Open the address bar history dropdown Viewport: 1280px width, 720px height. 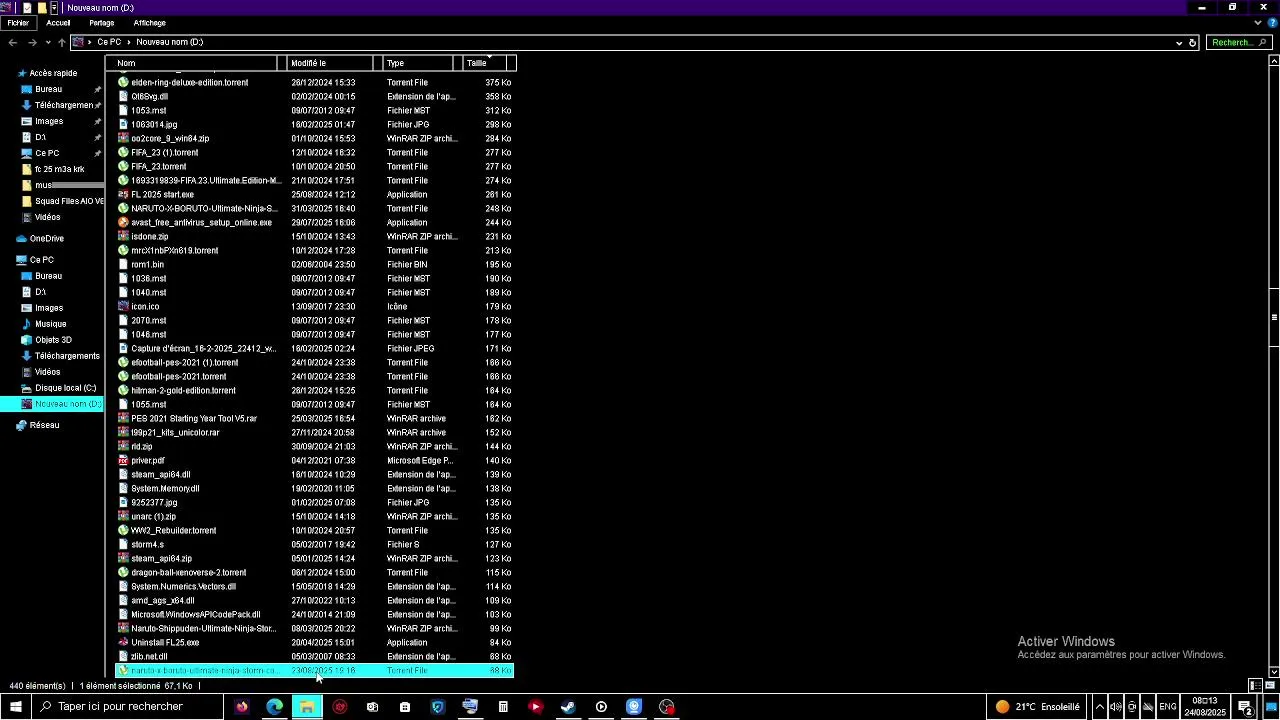(x=1179, y=43)
